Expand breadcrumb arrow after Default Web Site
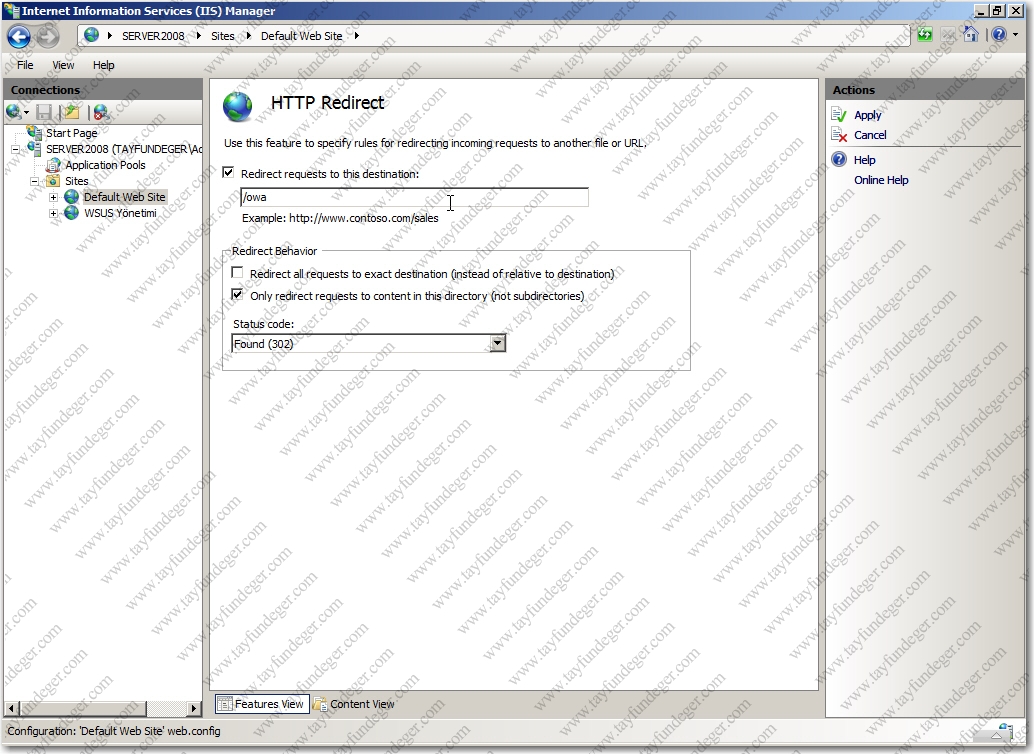Viewport: 1034px width, 754px height. (x=356, y=36)
